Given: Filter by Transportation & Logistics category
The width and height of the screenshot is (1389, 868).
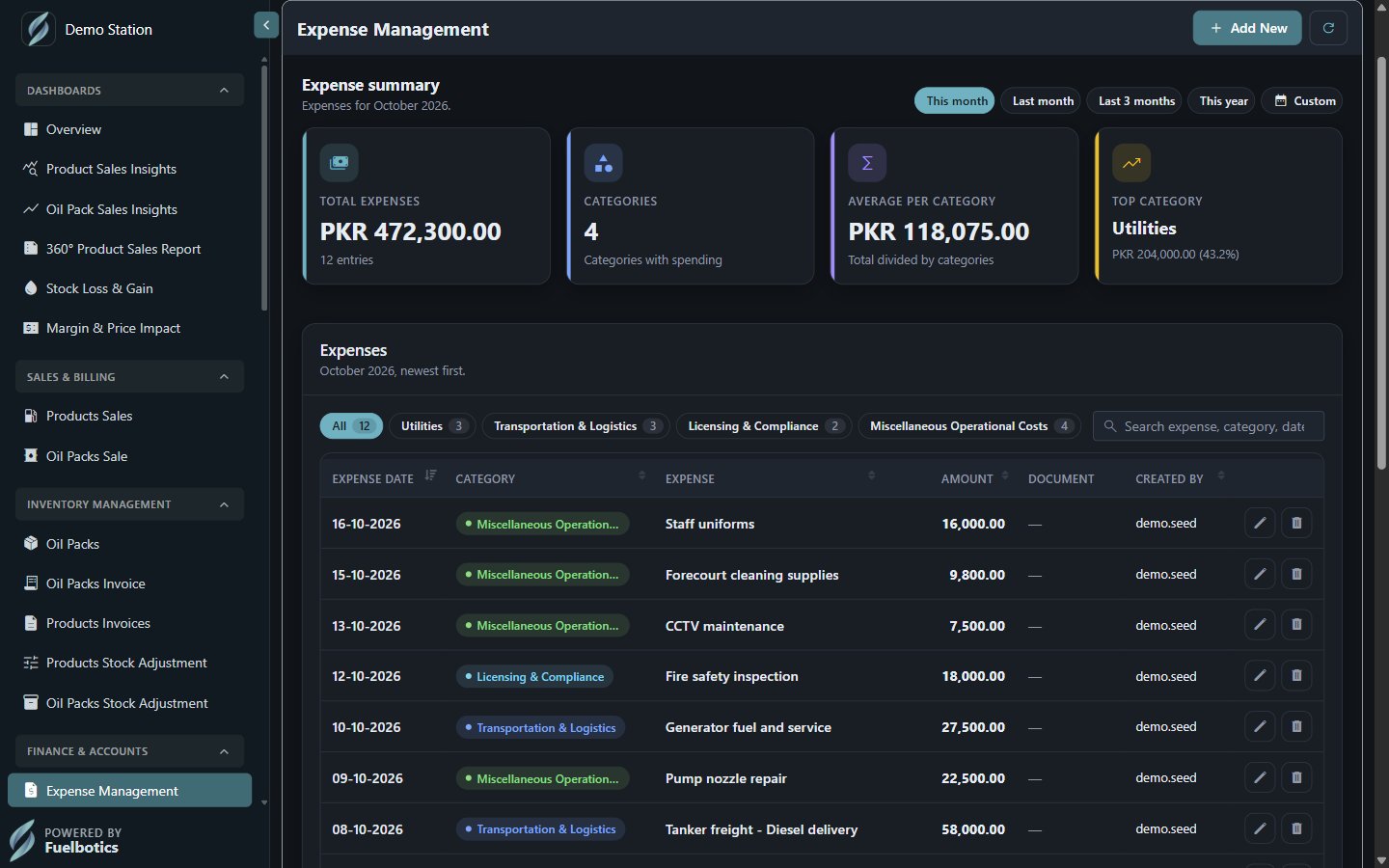Looking at the screenshot, I should (x=576, y=425).
